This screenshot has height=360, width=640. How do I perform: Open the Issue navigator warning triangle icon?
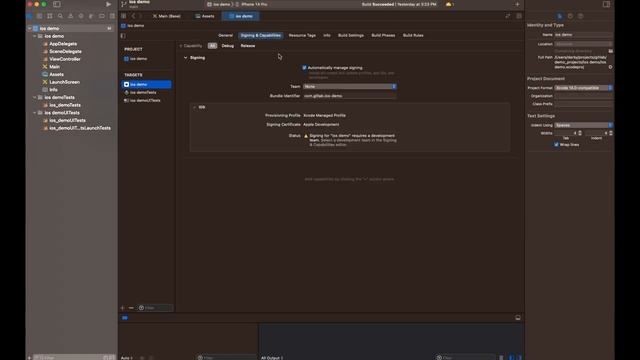[71, 16]
